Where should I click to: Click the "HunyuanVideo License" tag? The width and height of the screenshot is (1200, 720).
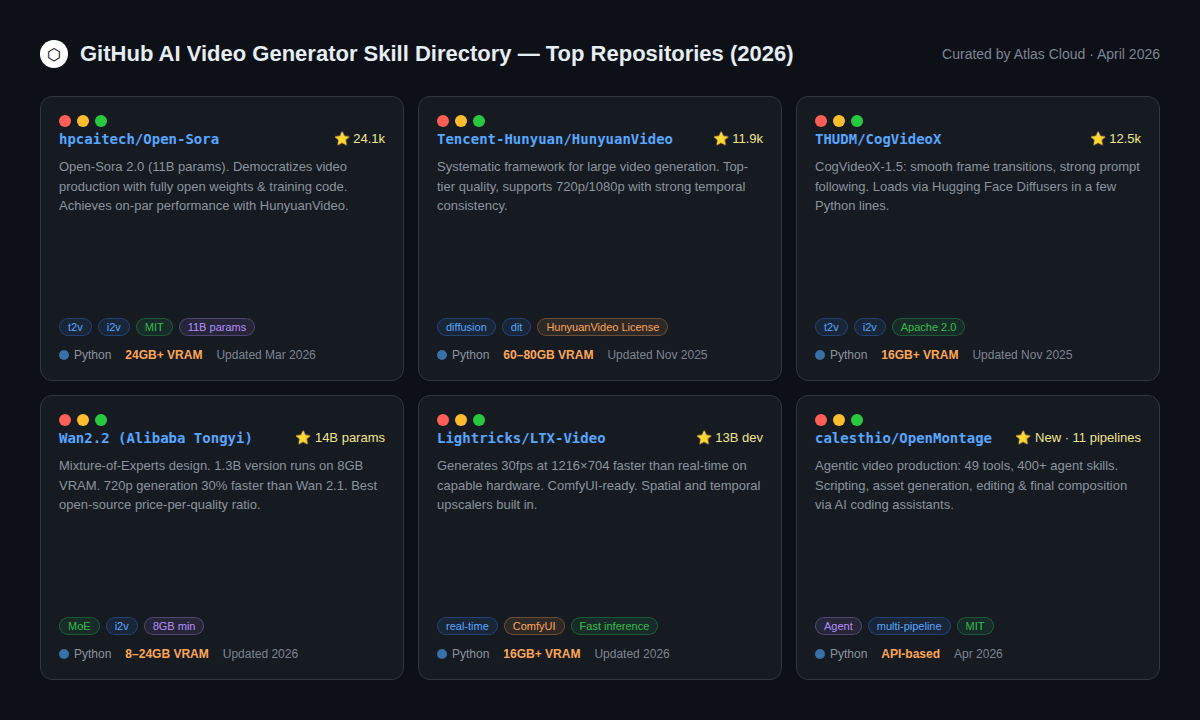[x=602, y=326]
